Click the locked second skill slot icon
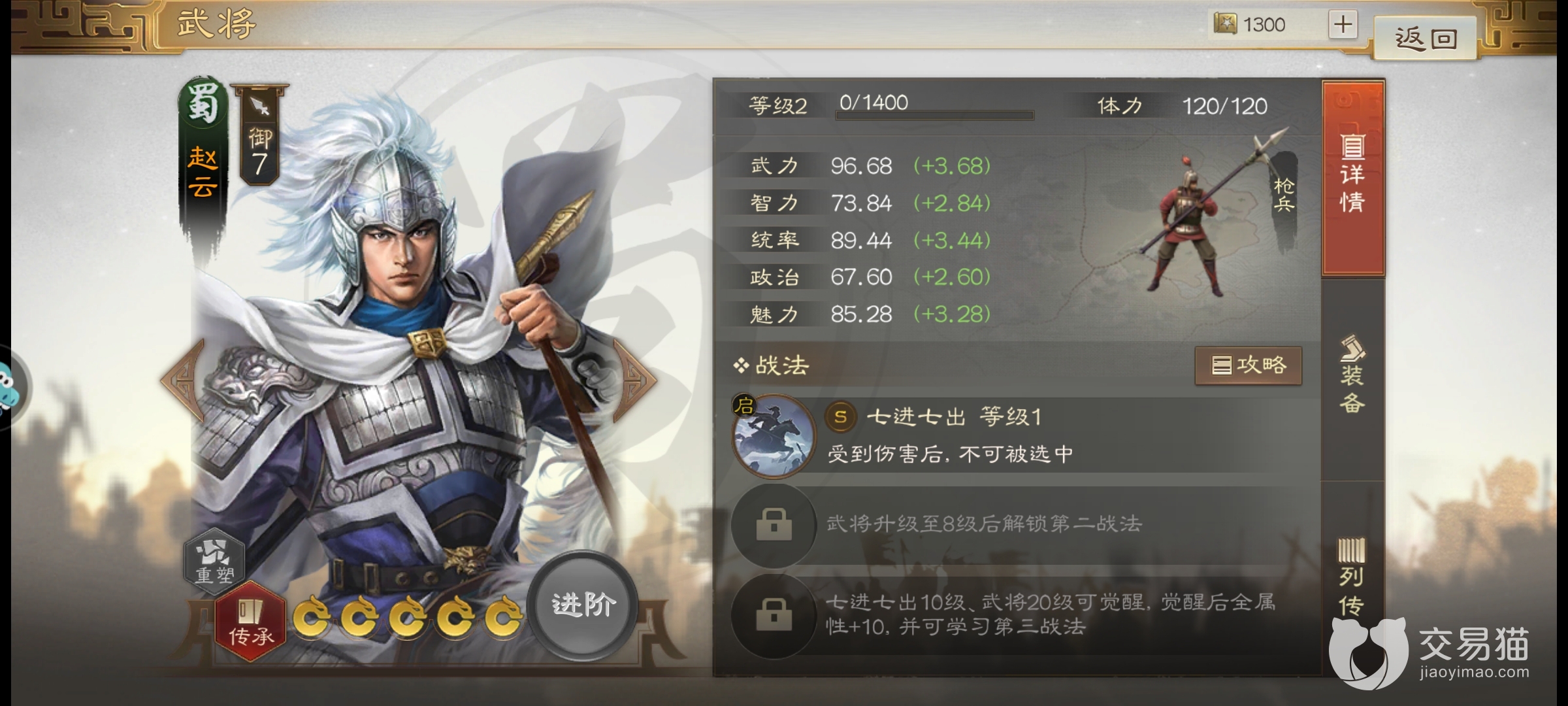This screenshot has height=706, width=1568. tap(774, 524)
